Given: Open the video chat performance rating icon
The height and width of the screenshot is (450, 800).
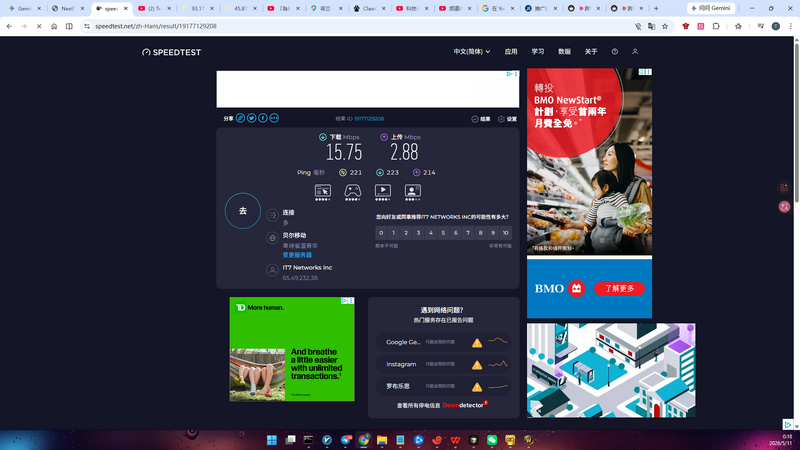Looking at the screenshot, I should (x=413, y=192).
